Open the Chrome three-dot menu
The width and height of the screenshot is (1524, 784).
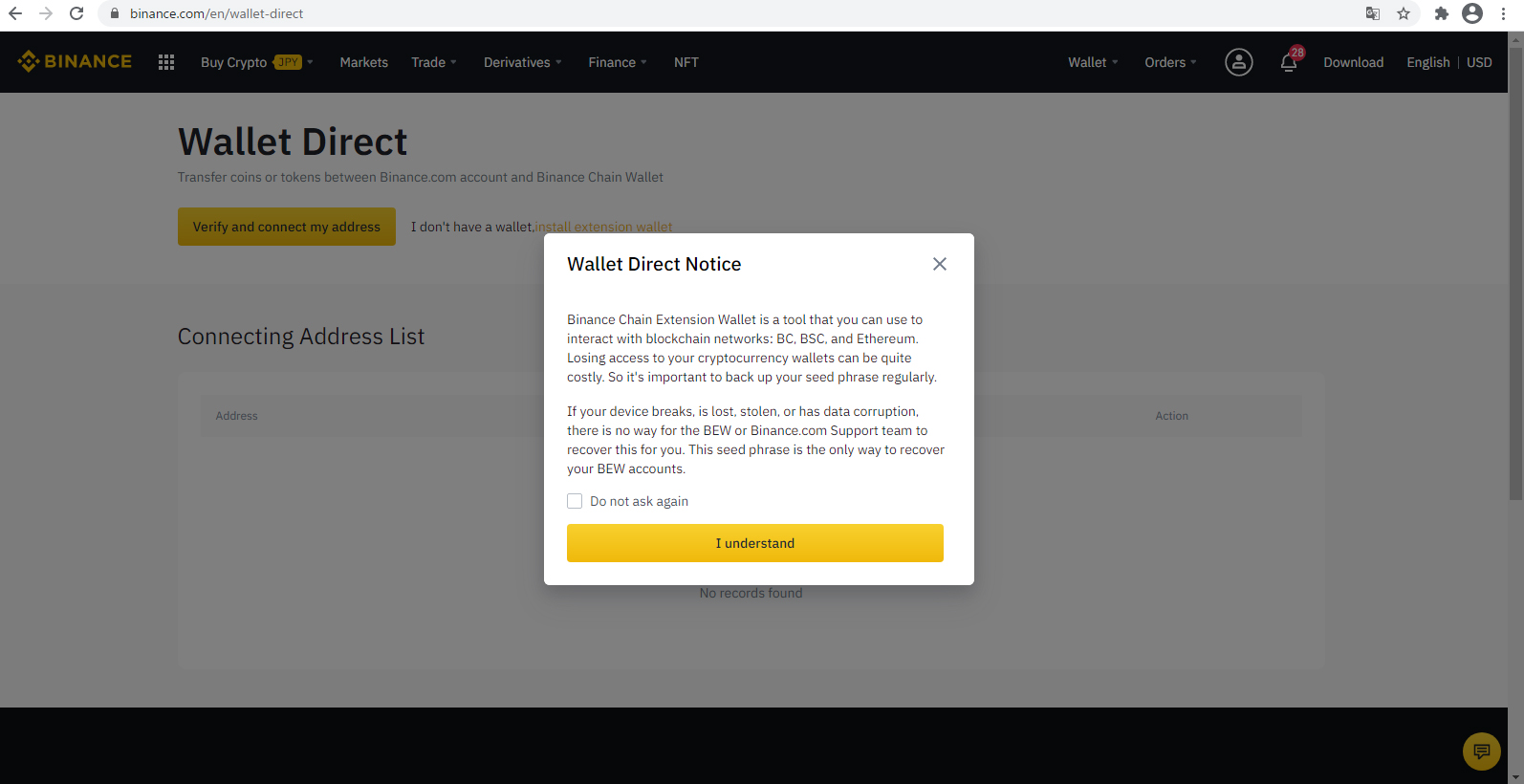click(x=1504, y=13)
